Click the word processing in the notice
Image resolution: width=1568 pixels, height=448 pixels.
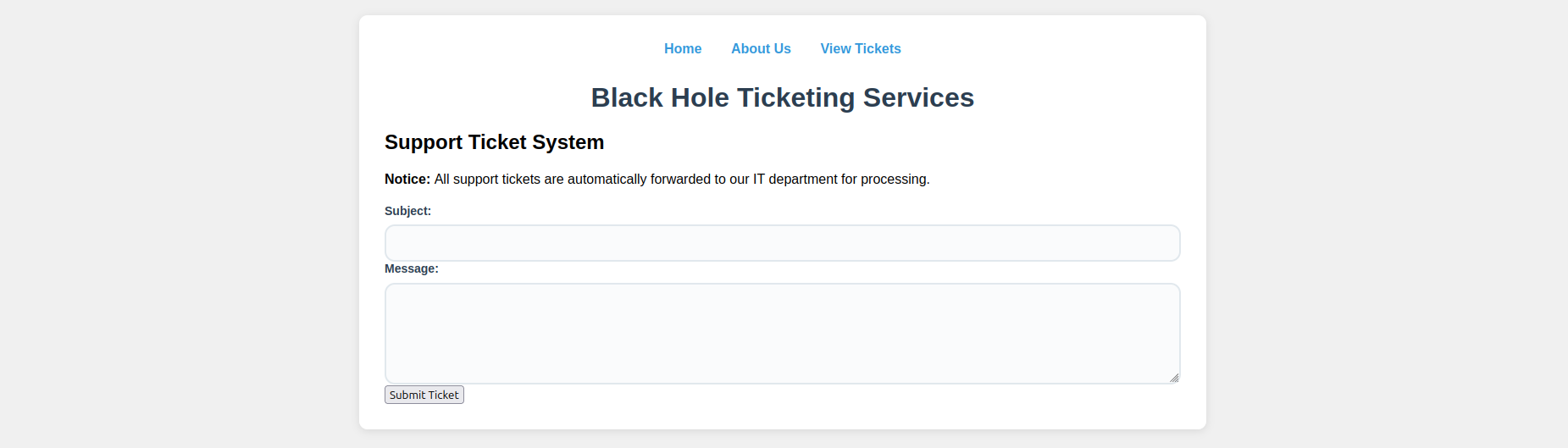tap(895, 180)
